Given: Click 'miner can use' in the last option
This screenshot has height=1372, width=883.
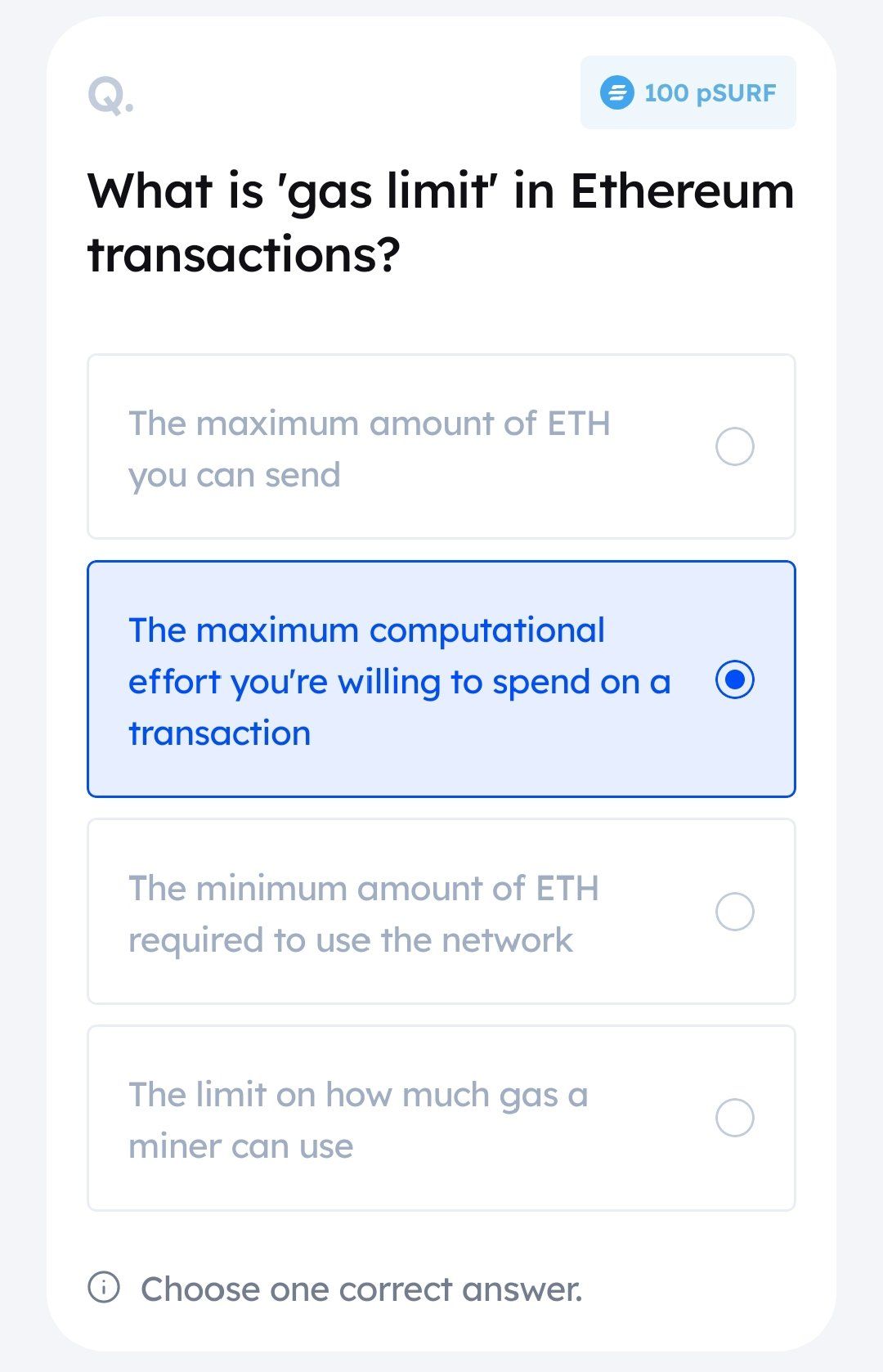Looking at the screenshot, I should 241,1146.
